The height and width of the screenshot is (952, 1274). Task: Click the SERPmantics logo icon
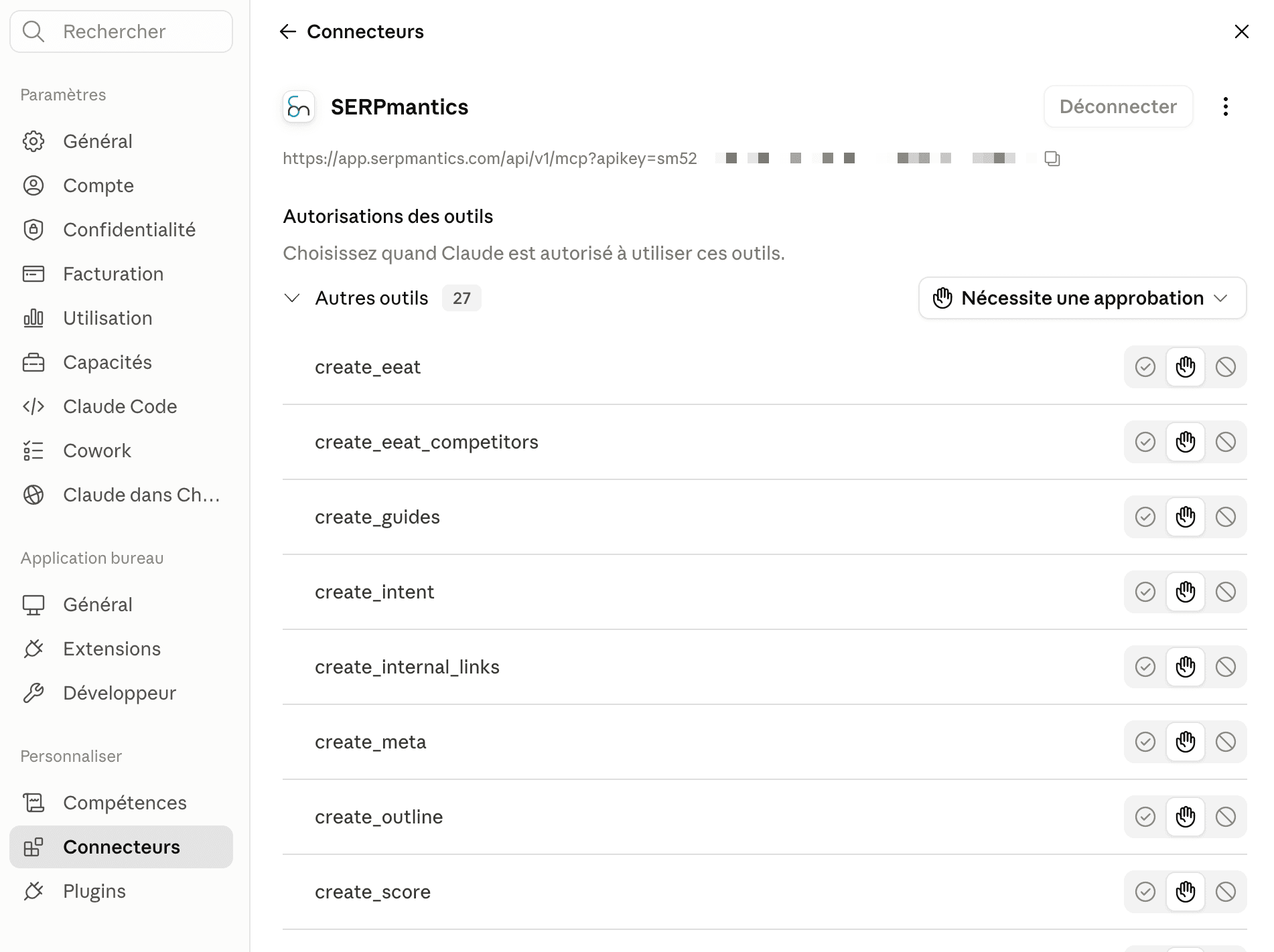(299, 106)
